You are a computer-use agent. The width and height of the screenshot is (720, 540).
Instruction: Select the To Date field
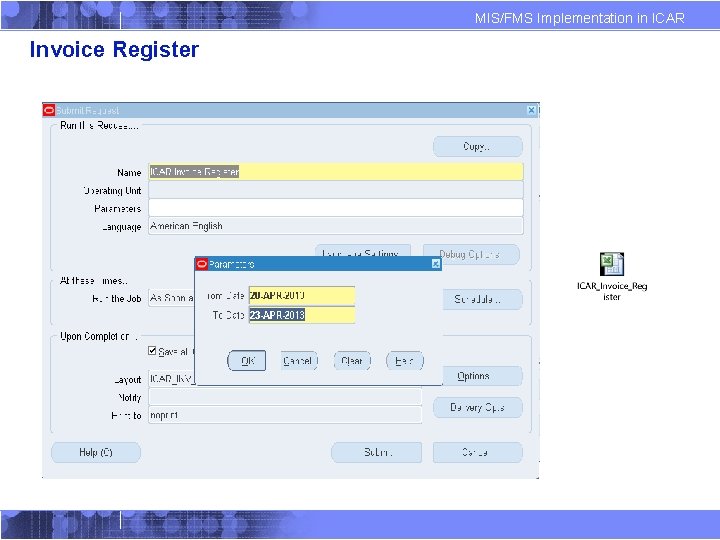[x=302, y=315]
